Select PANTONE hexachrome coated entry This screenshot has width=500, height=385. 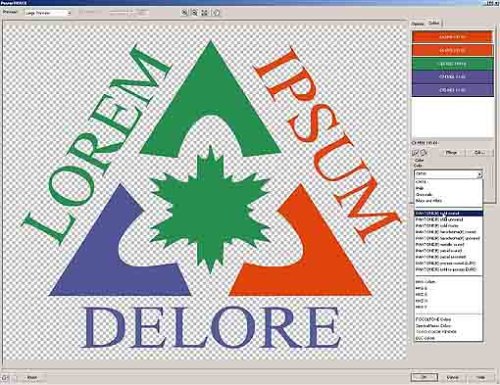click(448, 232)
